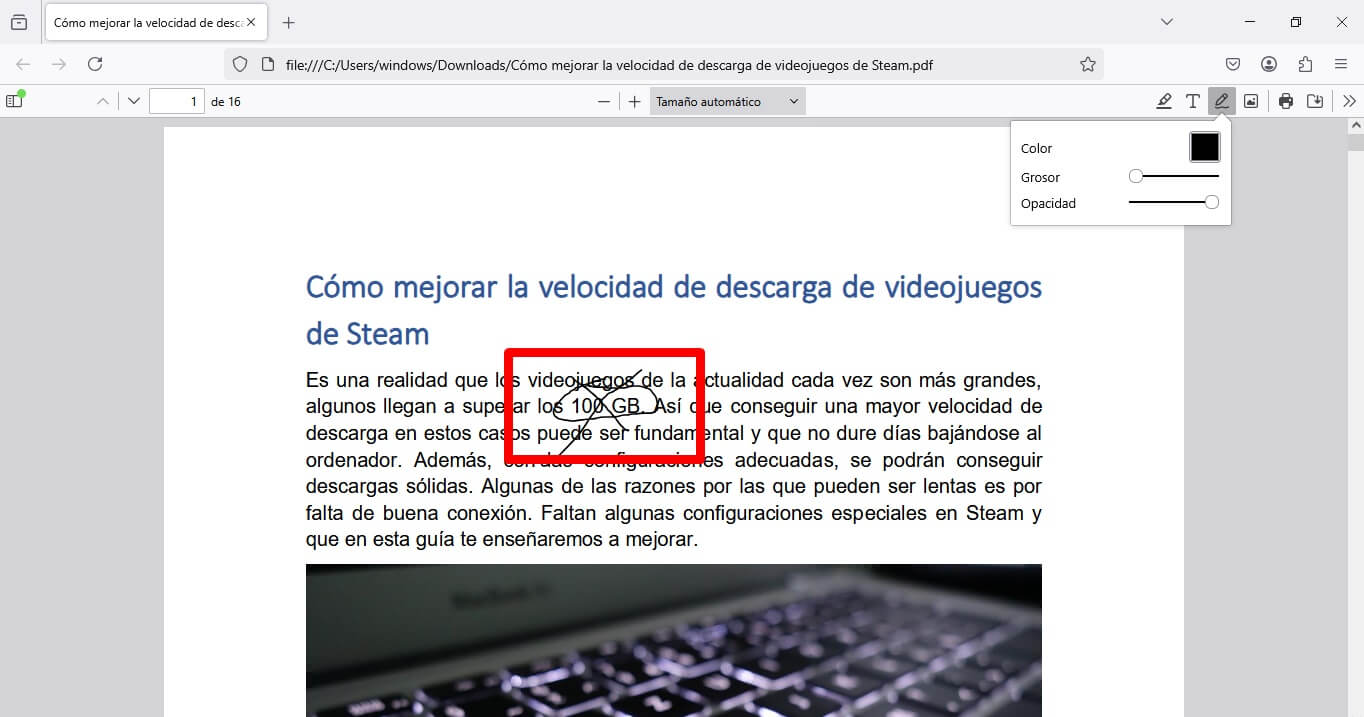The width and height of the screenshot is (1364, 717).
Task: Open a new browser tab
Action: point(289,22)
